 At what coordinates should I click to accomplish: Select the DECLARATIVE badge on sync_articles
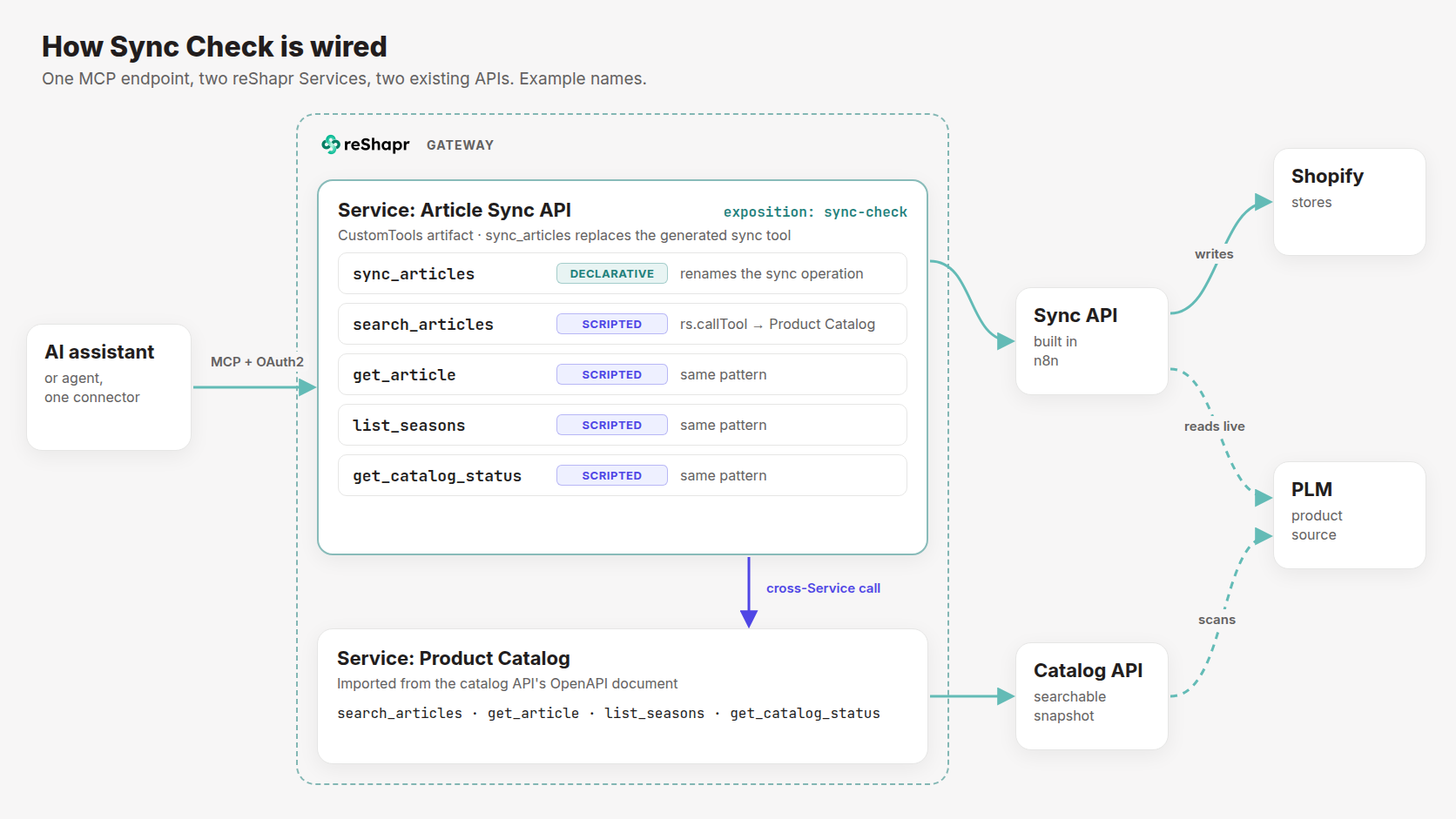pos(612,273)
